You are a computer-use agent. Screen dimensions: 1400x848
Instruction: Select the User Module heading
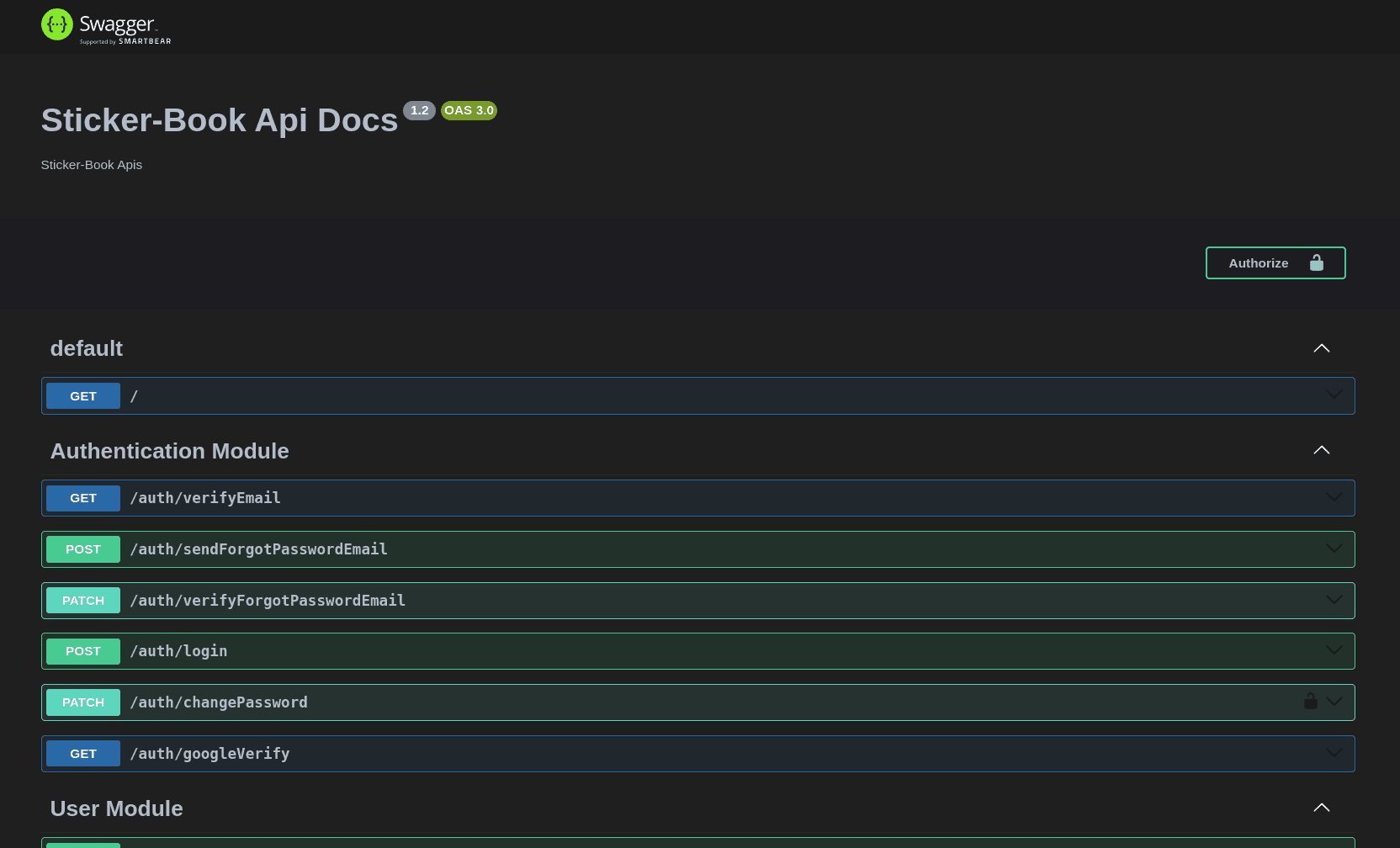[x=117, y=808]
